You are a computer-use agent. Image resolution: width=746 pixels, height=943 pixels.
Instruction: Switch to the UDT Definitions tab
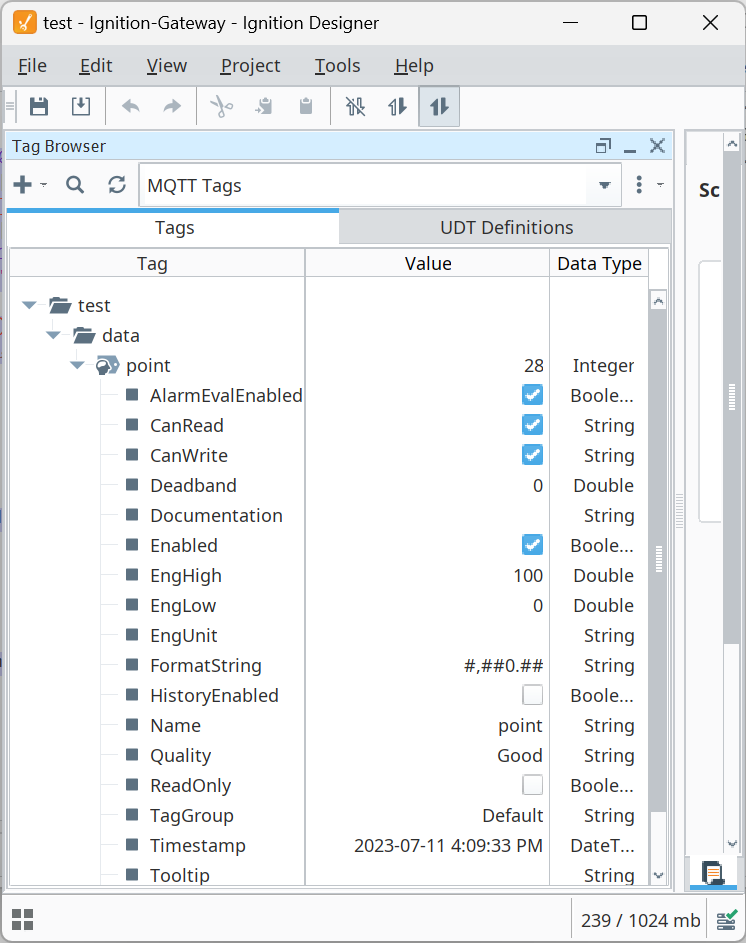[x=506, y=227]
